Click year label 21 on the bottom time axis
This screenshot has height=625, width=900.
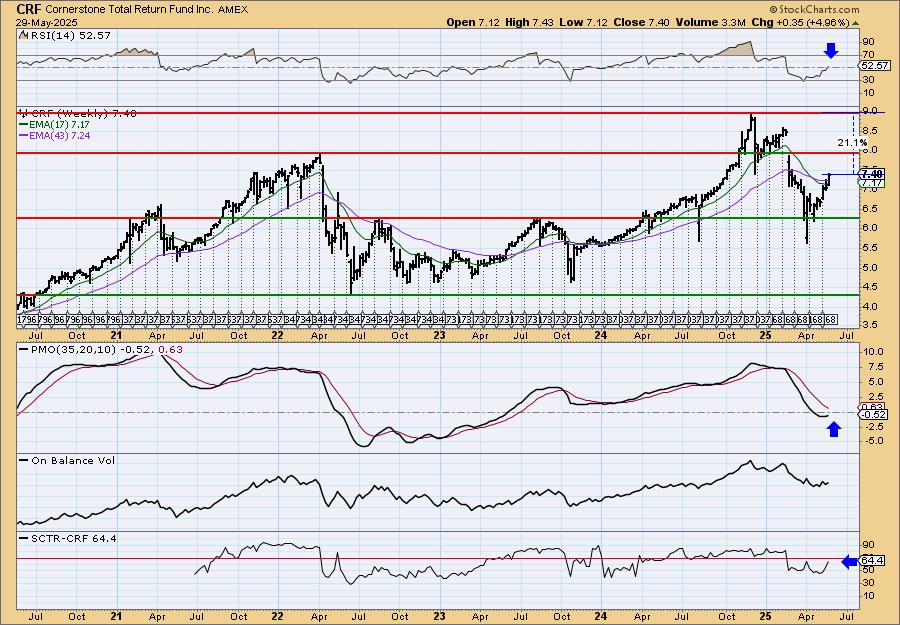pyautogui.click(x=117, y=616)
